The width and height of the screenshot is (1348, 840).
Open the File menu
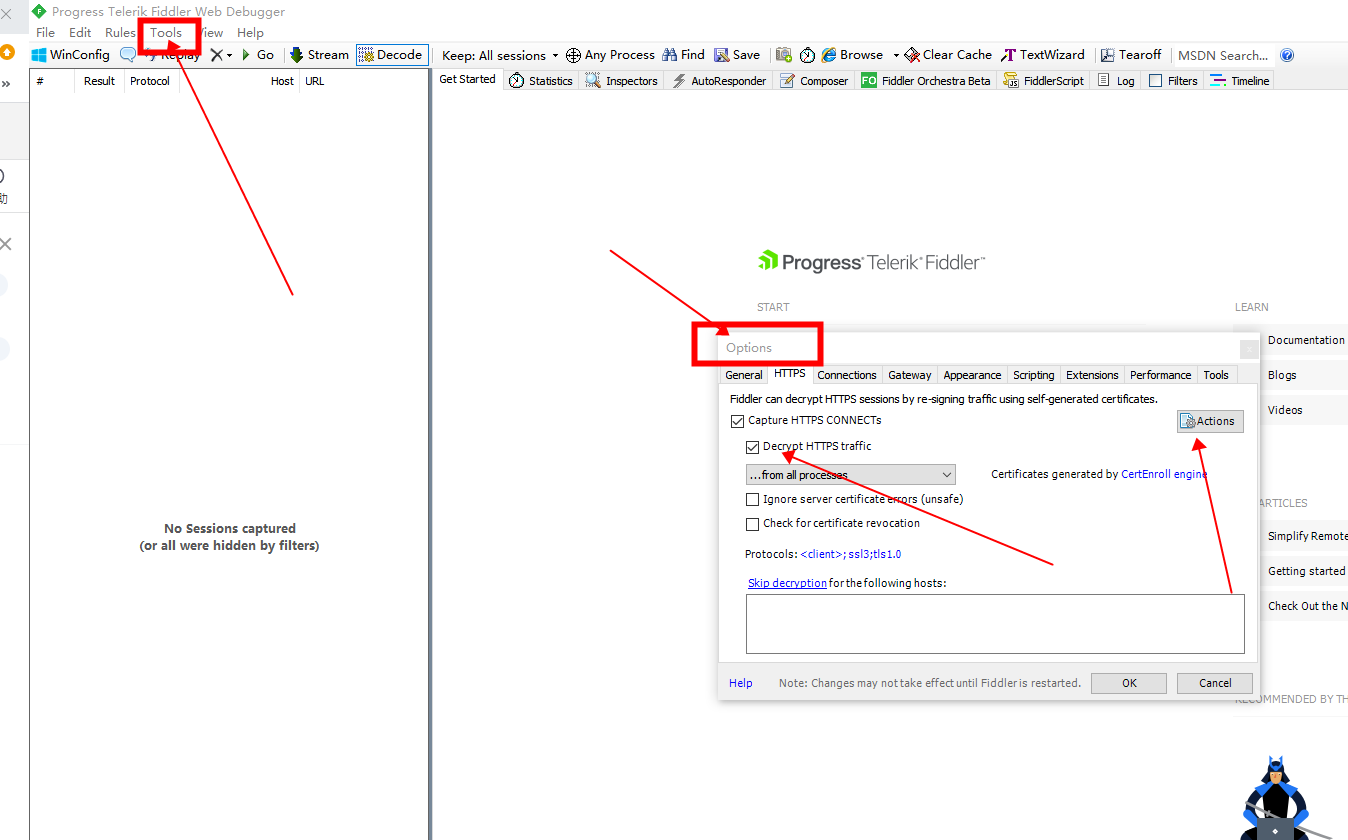tap(46, 33)
